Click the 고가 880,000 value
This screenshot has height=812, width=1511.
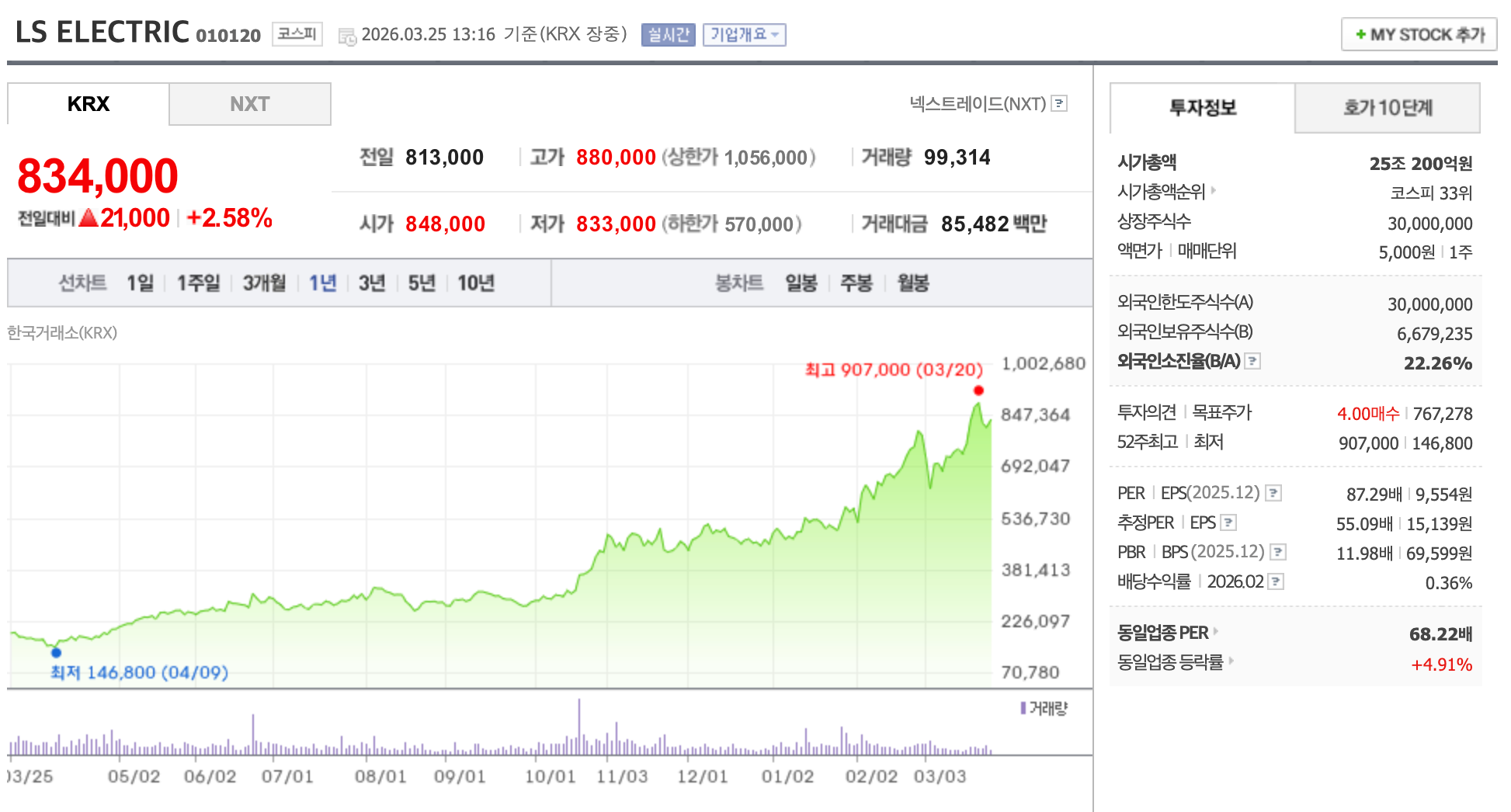click(616, 158)
